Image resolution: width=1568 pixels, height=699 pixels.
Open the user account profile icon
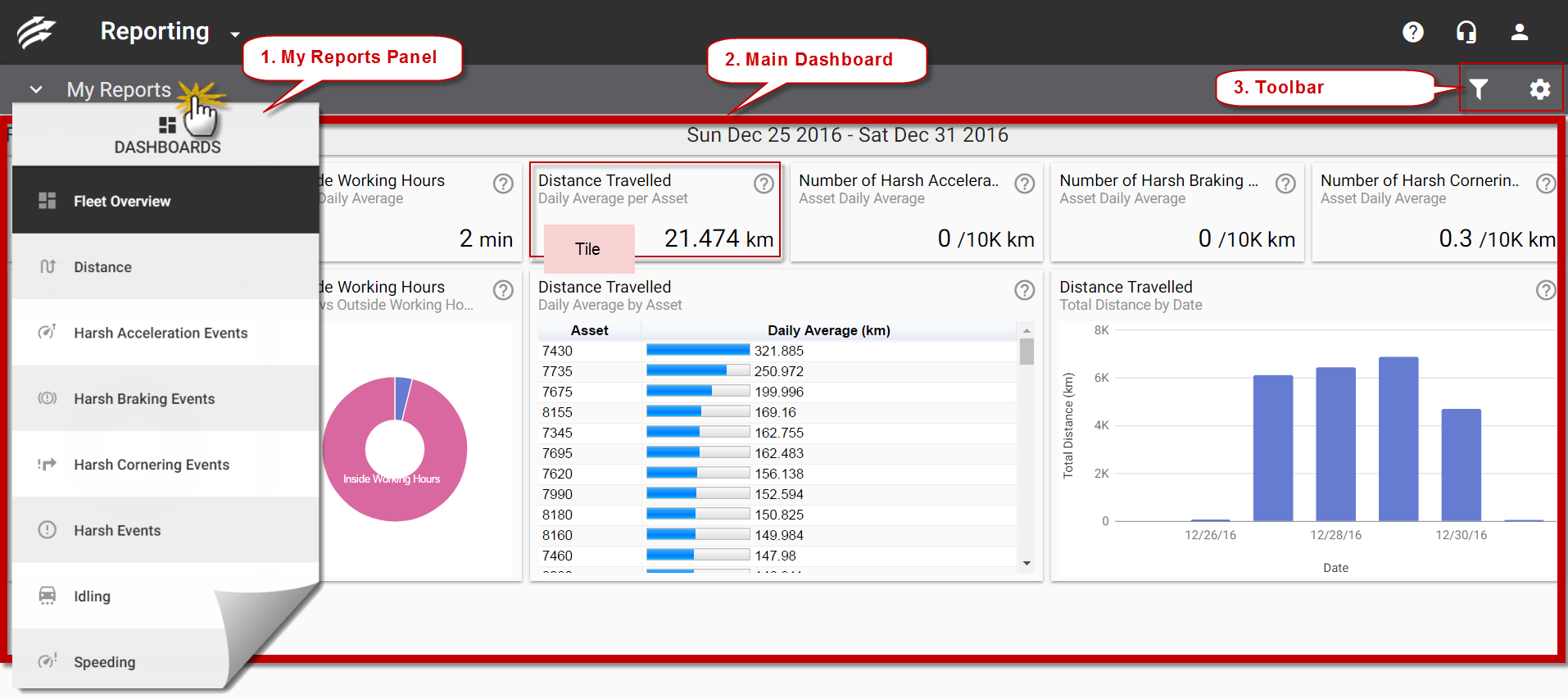coord(1519,32)
